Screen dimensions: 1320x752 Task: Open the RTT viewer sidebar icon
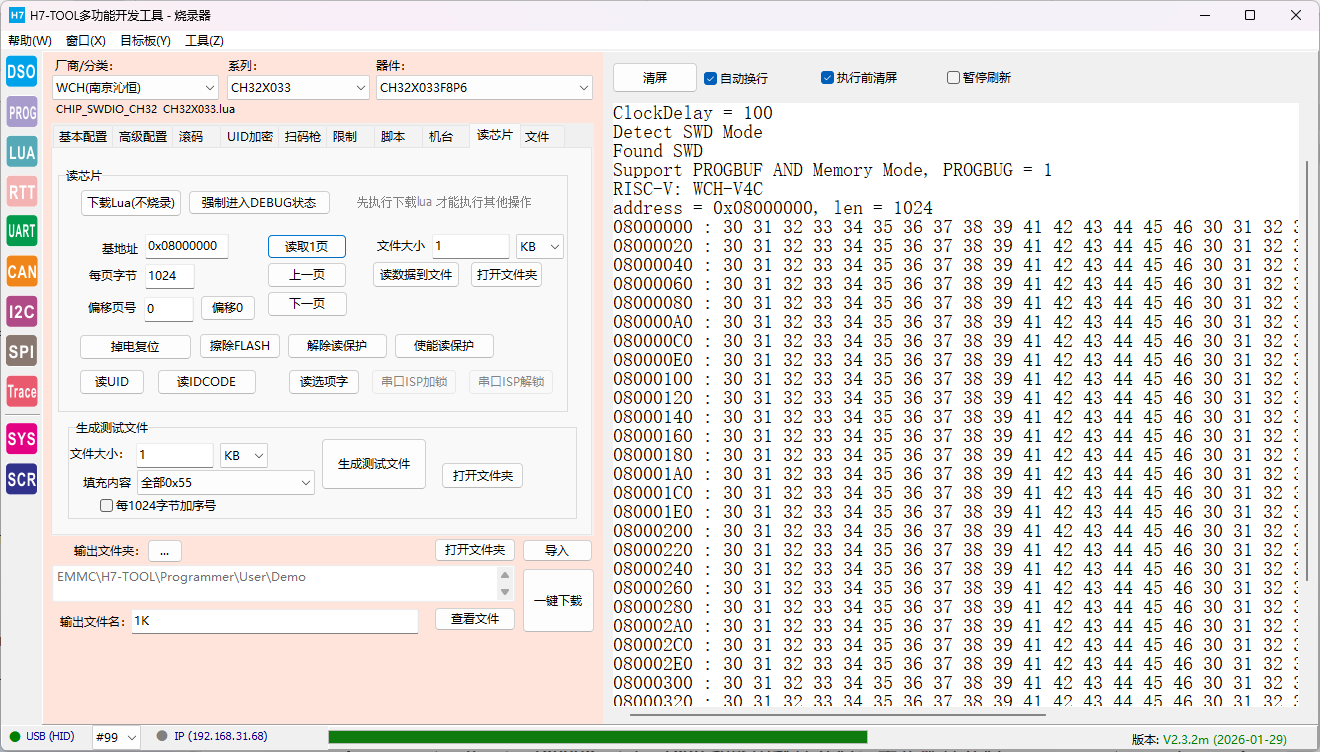click(21, 191)
